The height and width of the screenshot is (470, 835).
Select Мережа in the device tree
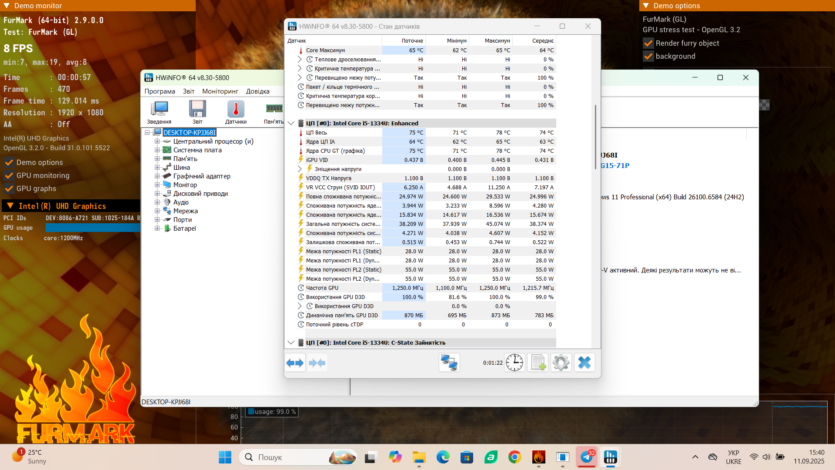[185, 211]
